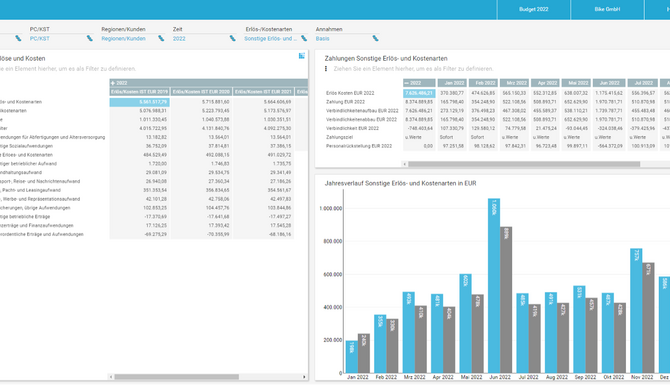The image size is (670, 385).
Task: Select cell 5.715.881,60
Action: tap(201, 102)
